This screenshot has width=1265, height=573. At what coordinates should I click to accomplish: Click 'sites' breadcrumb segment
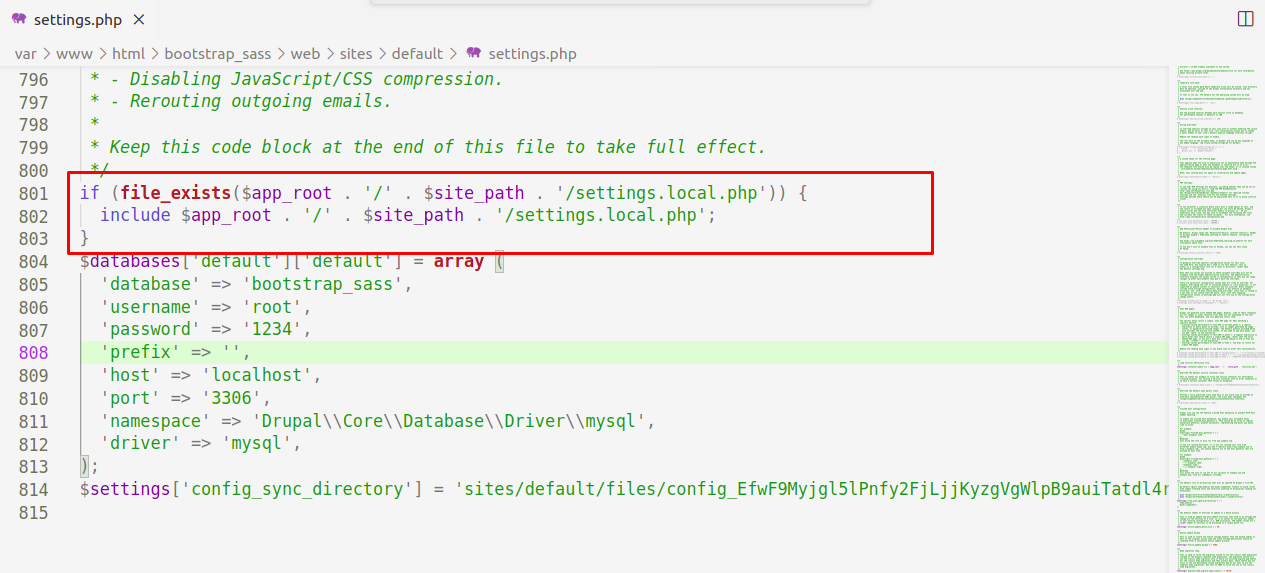(356, 54)
